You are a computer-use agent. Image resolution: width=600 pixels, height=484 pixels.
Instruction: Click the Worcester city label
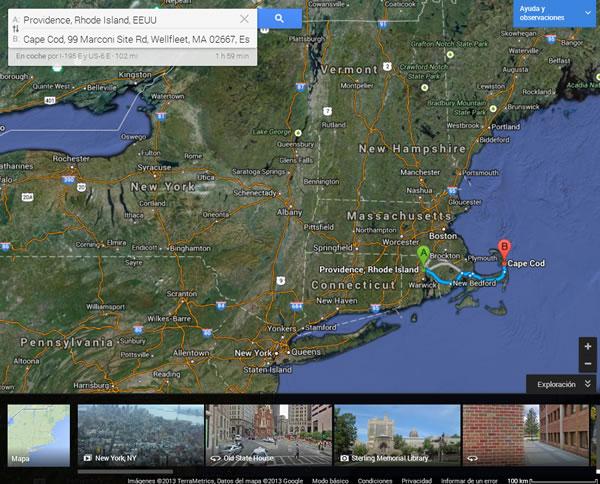401,242
